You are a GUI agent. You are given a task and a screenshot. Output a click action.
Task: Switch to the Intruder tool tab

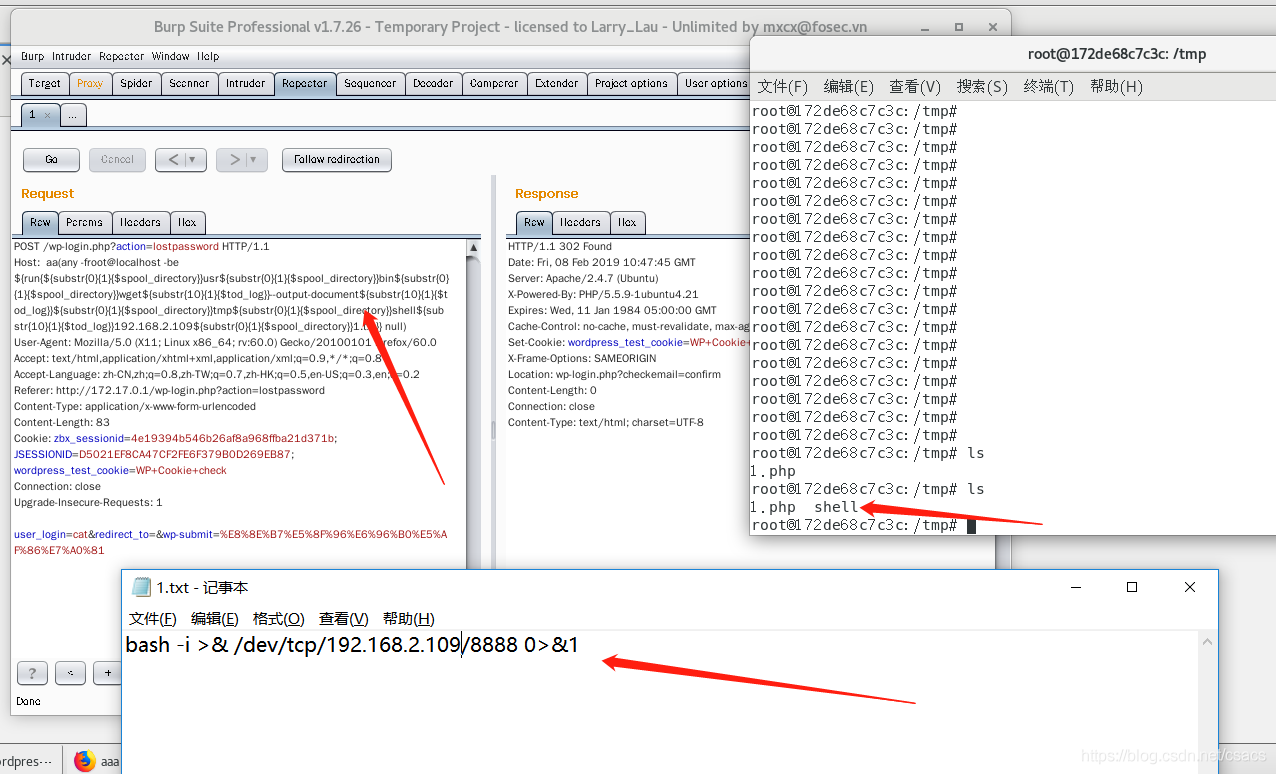pos(245,84)
